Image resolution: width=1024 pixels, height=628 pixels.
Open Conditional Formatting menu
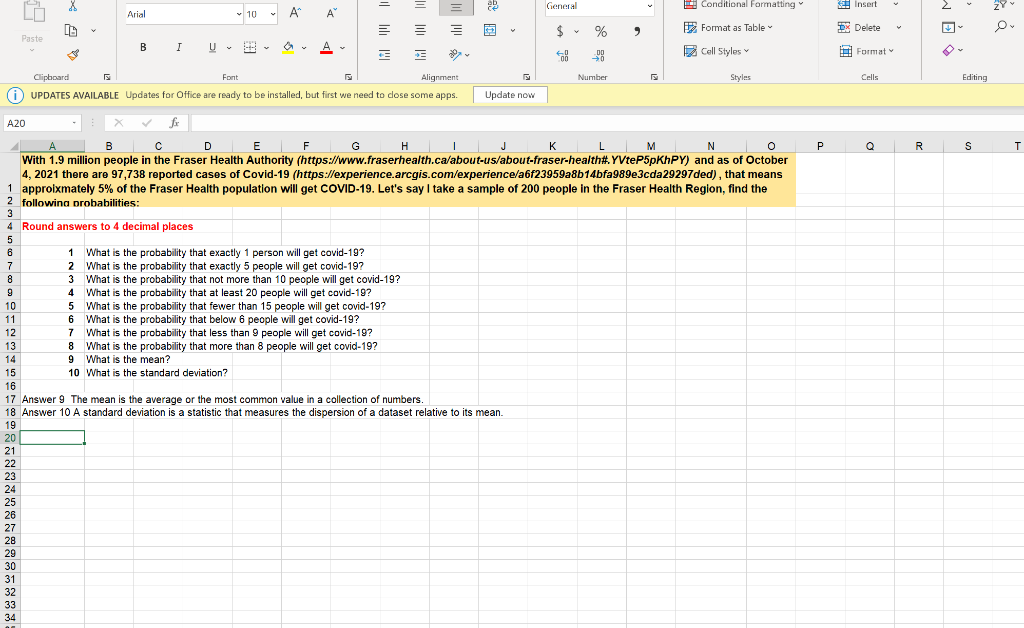744,5
